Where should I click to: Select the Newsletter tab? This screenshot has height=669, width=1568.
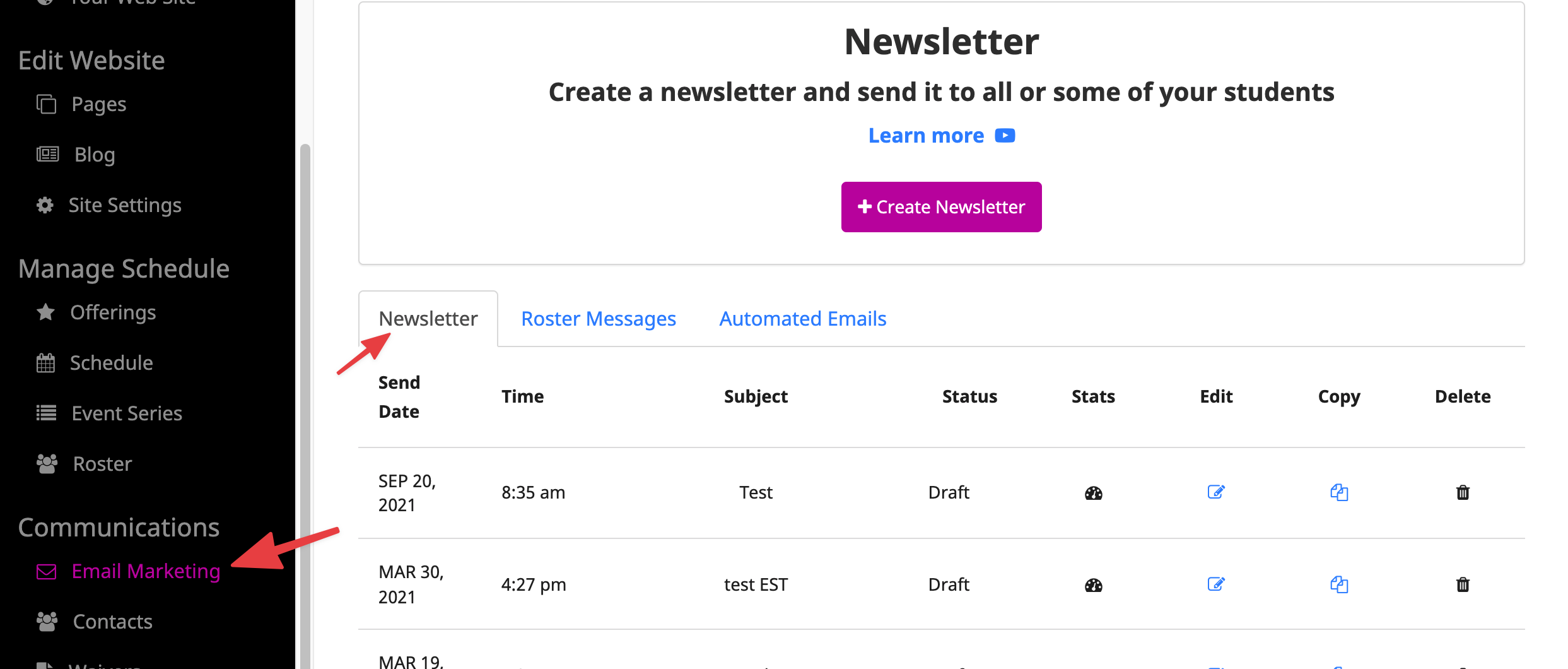click(428, 319)
